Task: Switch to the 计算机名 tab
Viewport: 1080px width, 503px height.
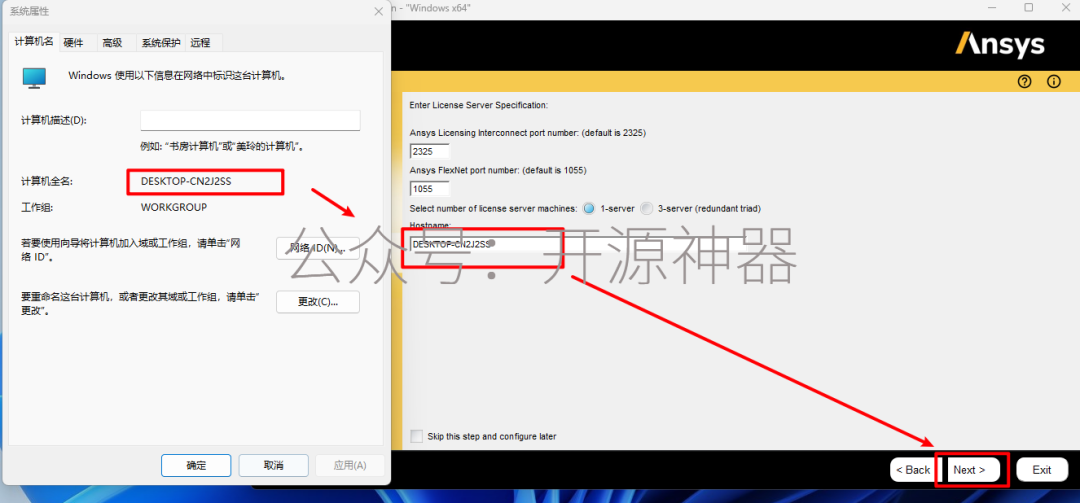Action: coord(34,42)
